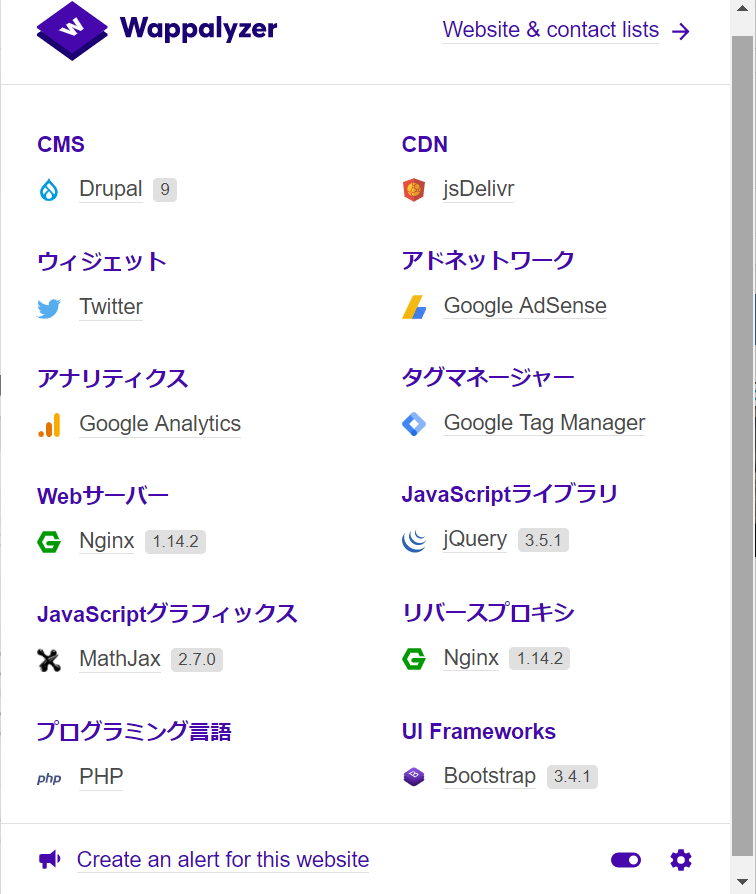This screenshot has height=894, width=756.
Task: Click the Drupal droplet icon
Action: coord(49,190)
